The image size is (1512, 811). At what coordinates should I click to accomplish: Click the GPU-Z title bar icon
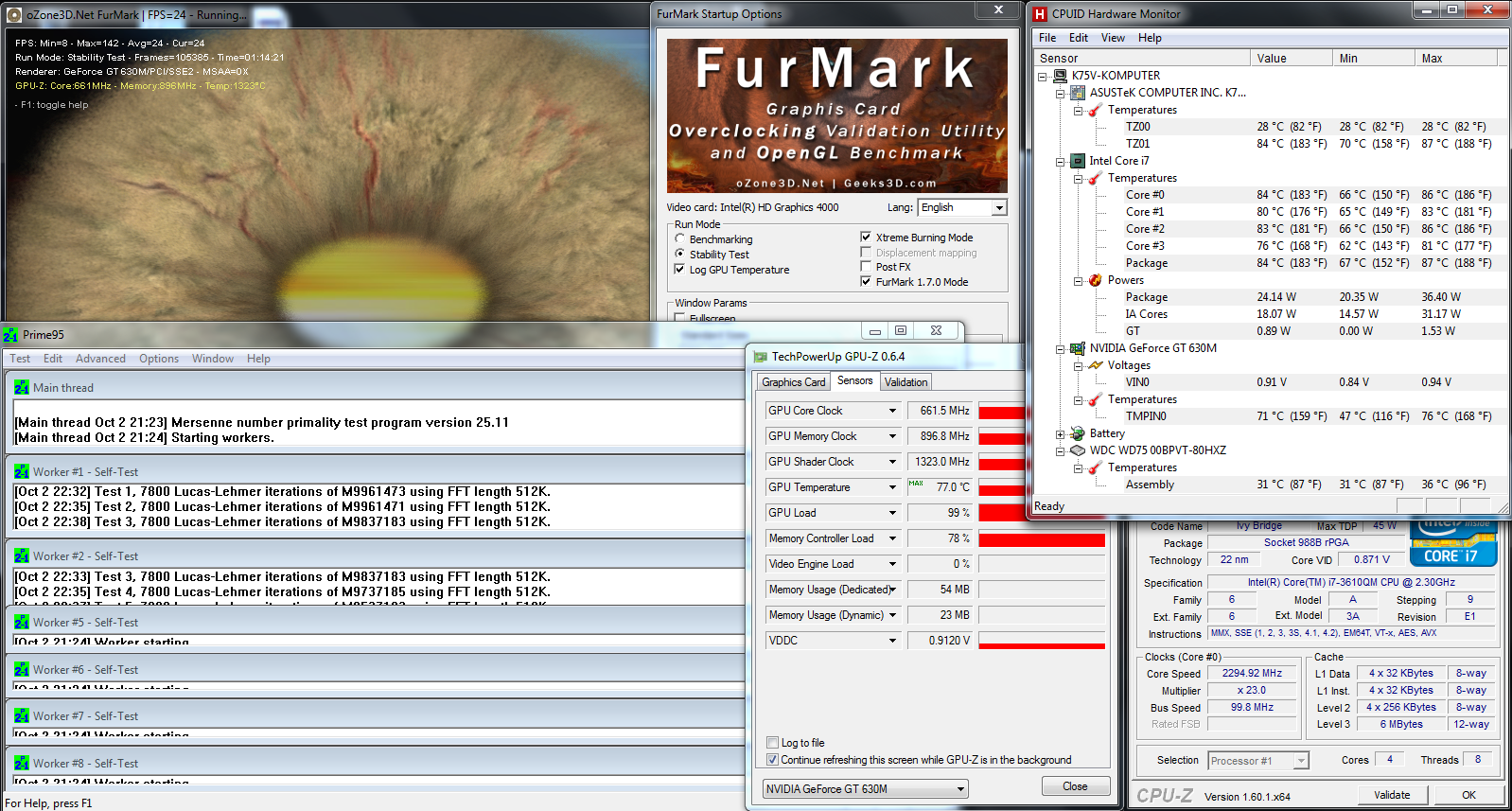[x=760, y=357]
